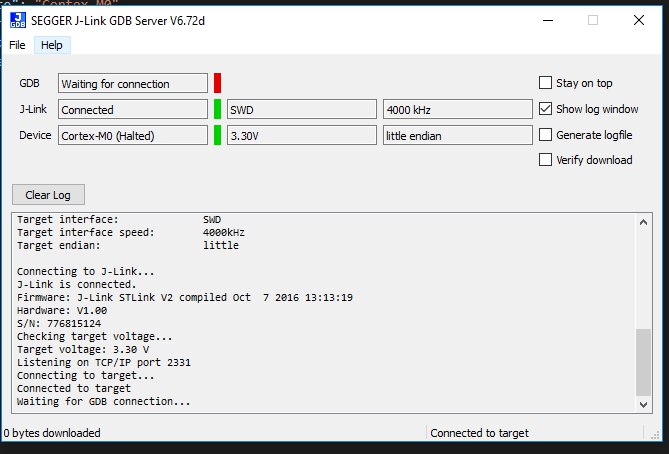Click the log line Listening on TCP/IP port 2331
This screenshot has width=669, height=454.
104,362
